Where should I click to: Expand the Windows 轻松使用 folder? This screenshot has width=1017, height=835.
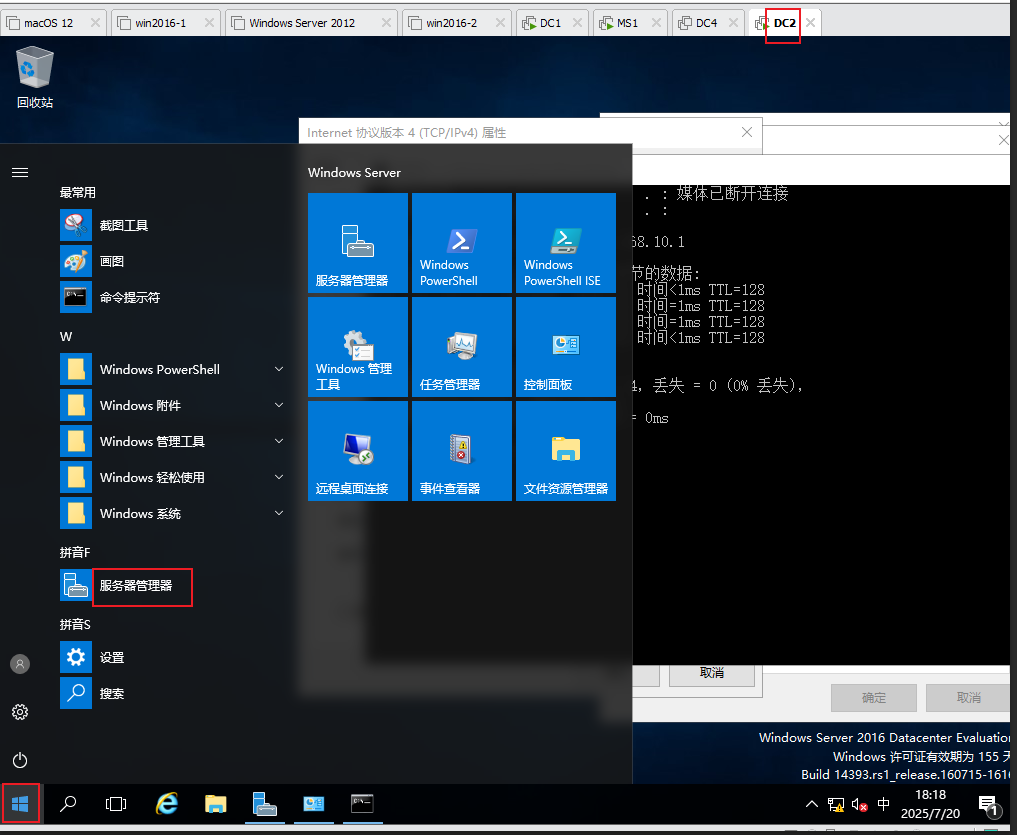point(172,478)
